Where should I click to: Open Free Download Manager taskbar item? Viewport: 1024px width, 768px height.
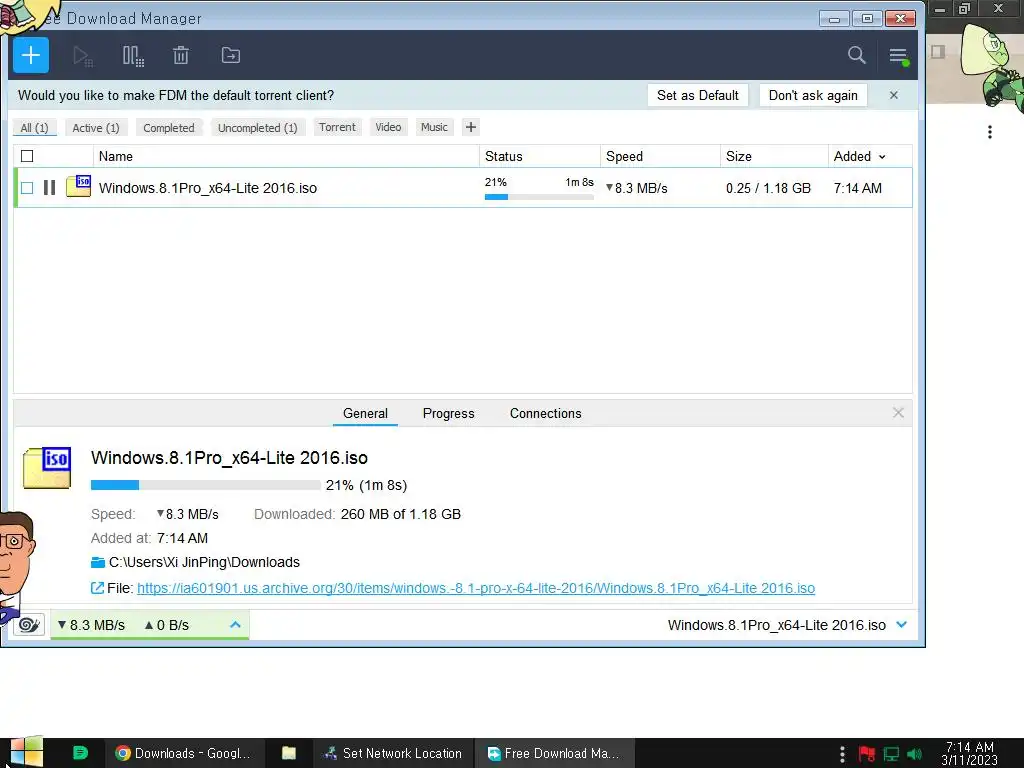pos(554,753)
